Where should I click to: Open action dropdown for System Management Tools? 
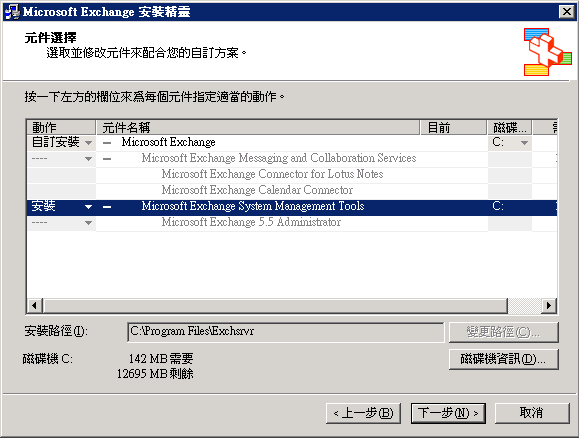(88, 207)
